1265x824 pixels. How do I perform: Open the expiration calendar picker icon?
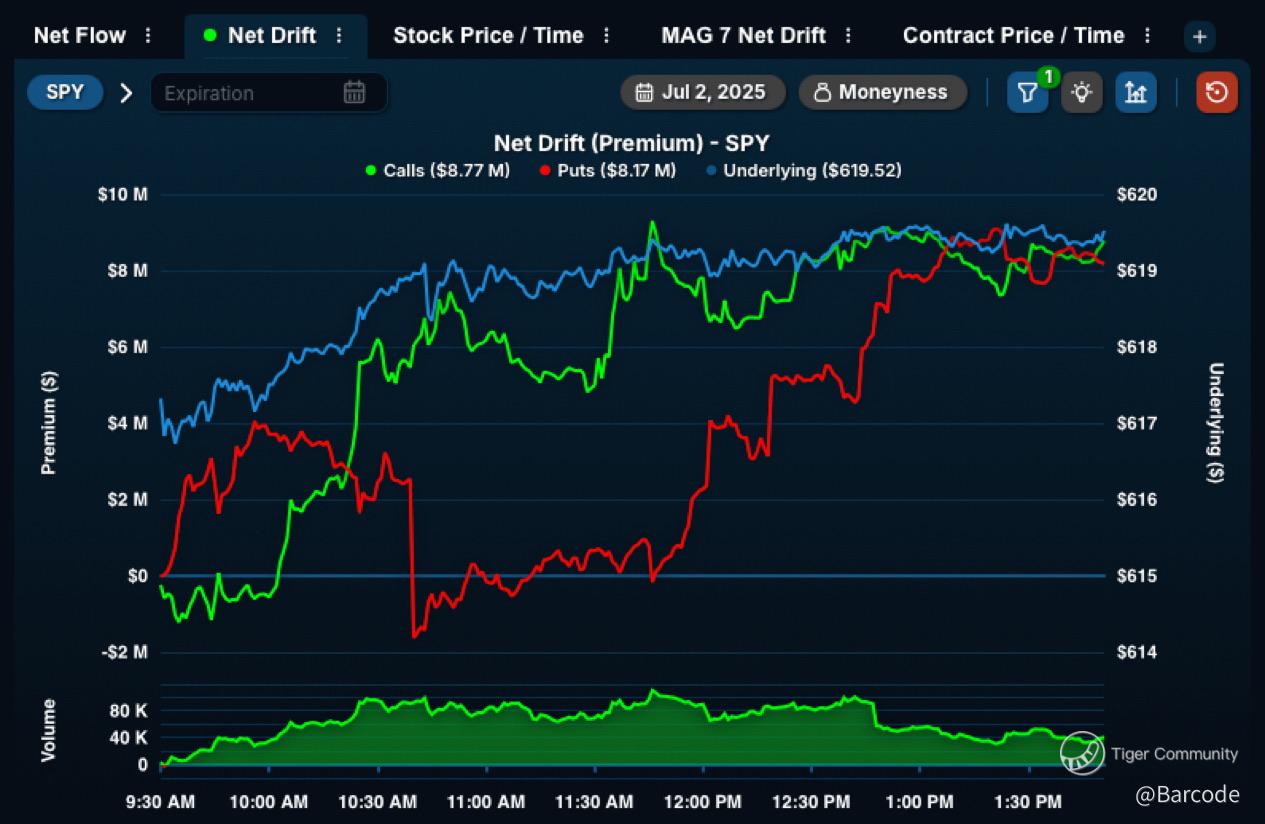click(x=354, y=92)
